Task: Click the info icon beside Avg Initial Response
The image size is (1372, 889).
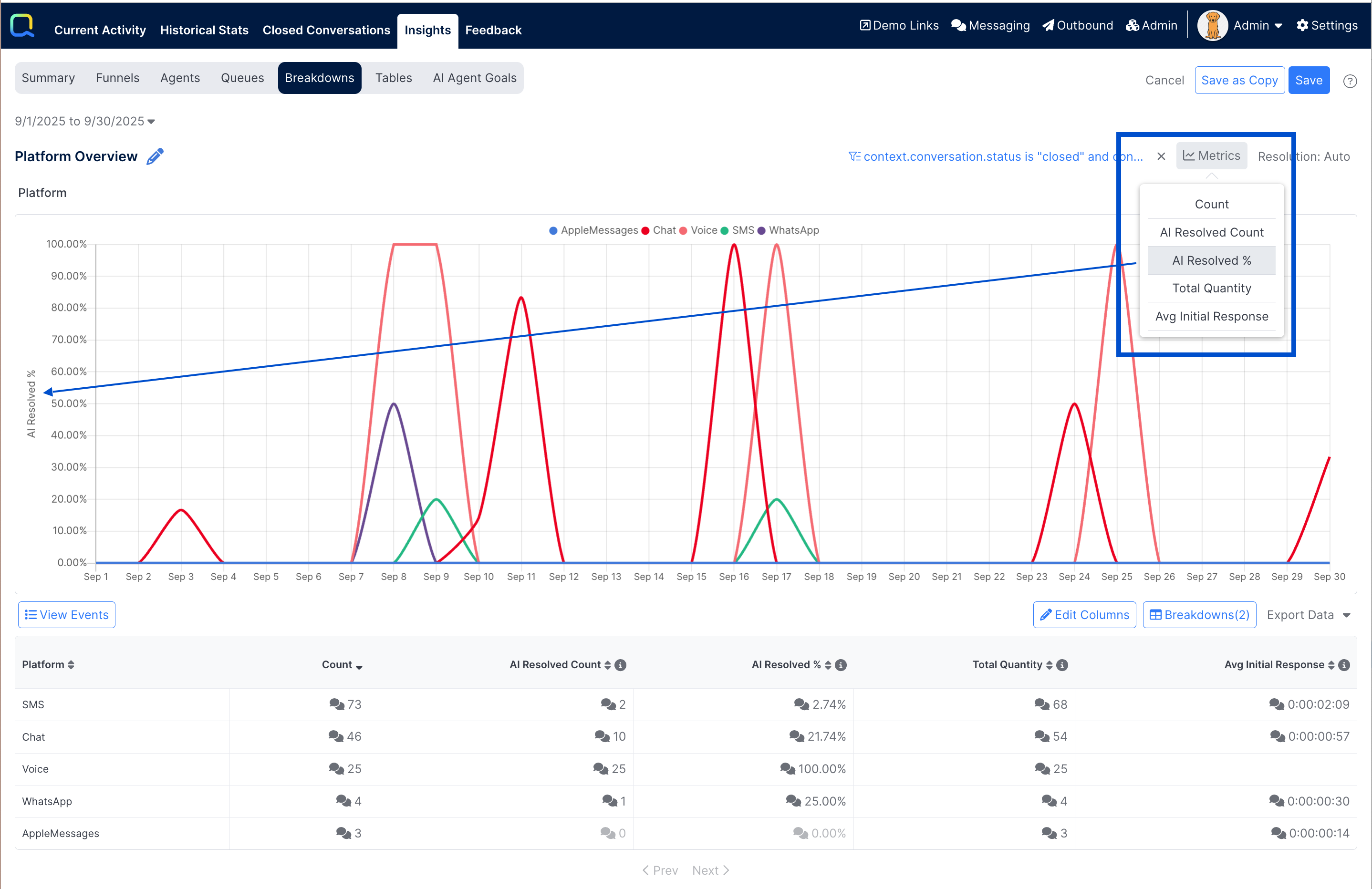Action: pos(1344,665)
